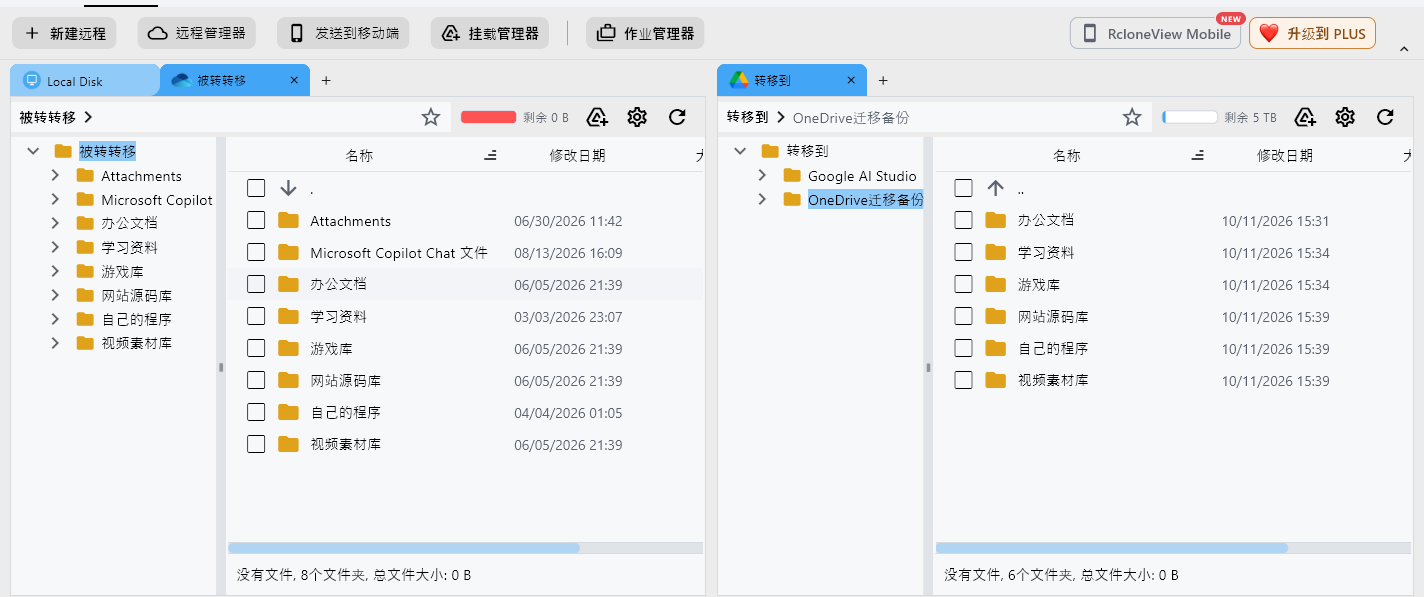1424x597 pixels.
Task: Click the right pane mount drive icon
Action: tap(1305, 117)
